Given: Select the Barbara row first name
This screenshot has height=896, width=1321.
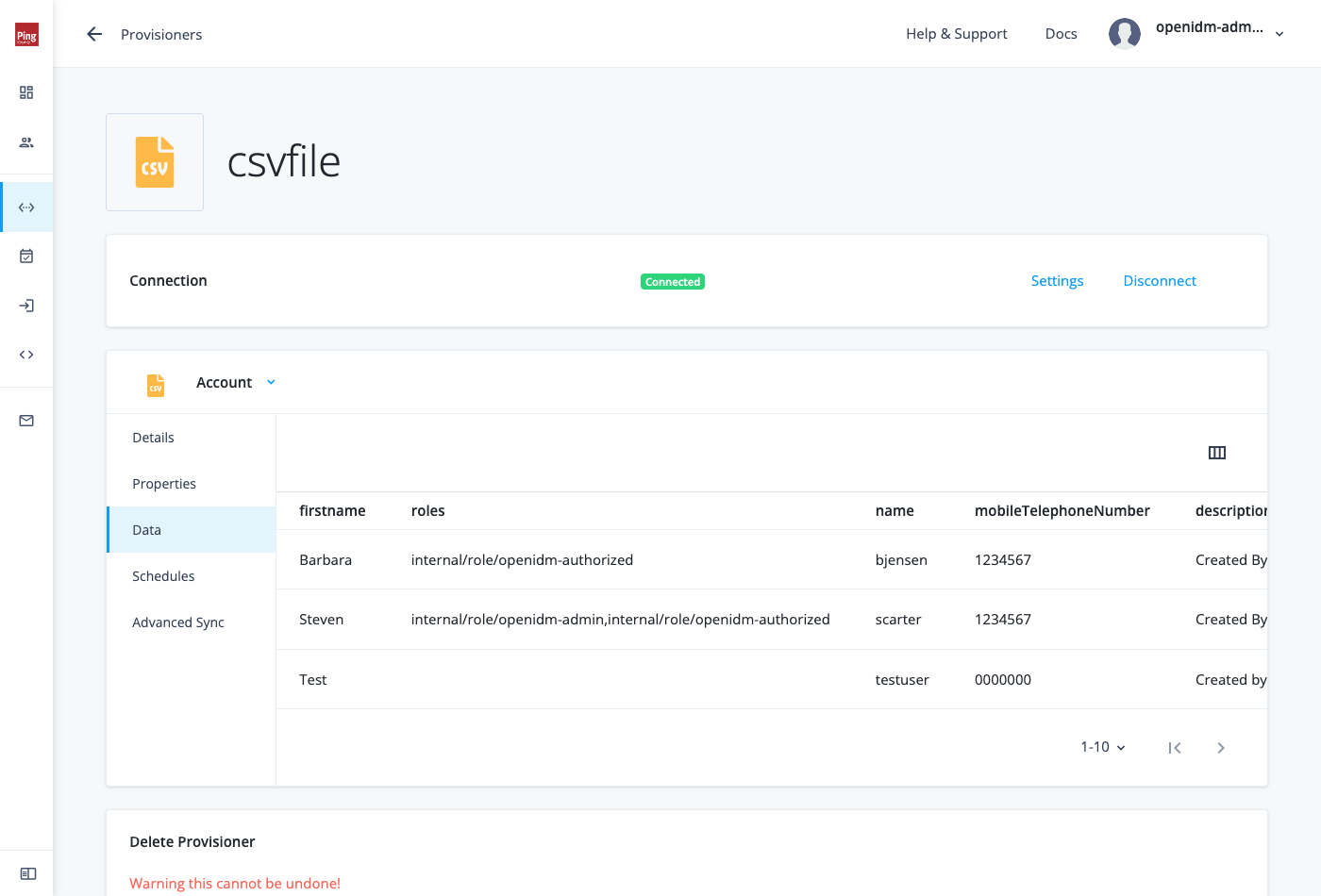Looking at the screenshot, I should pos(326,560).
